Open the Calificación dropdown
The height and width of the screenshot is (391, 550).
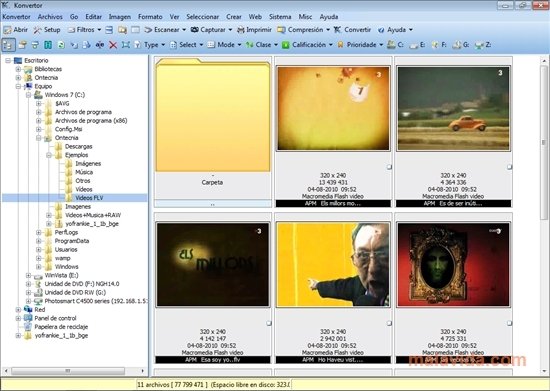pyautogui.click(x=308, y=45)
